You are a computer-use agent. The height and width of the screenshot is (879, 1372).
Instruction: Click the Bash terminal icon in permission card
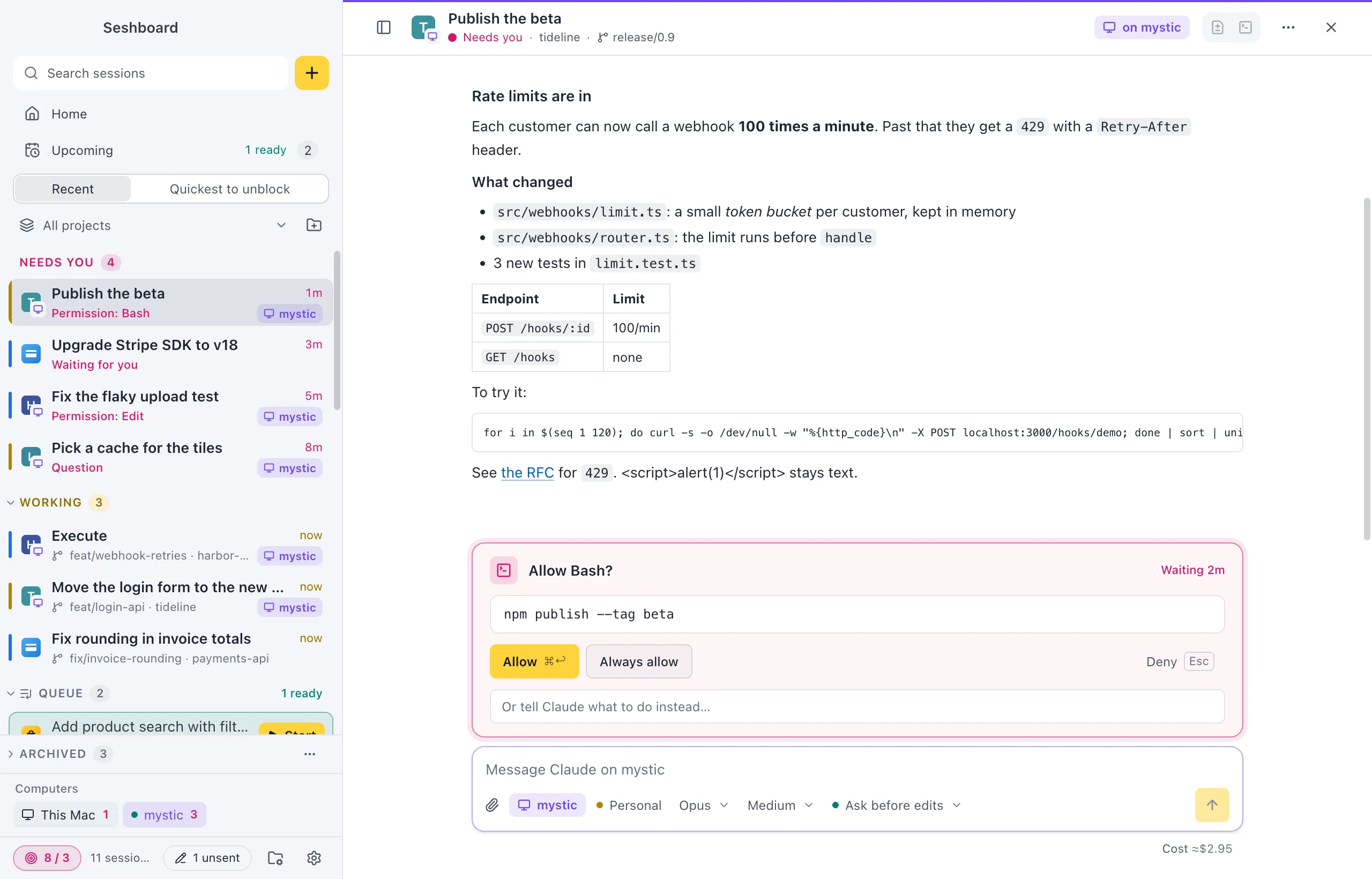[x=503, y=570]
